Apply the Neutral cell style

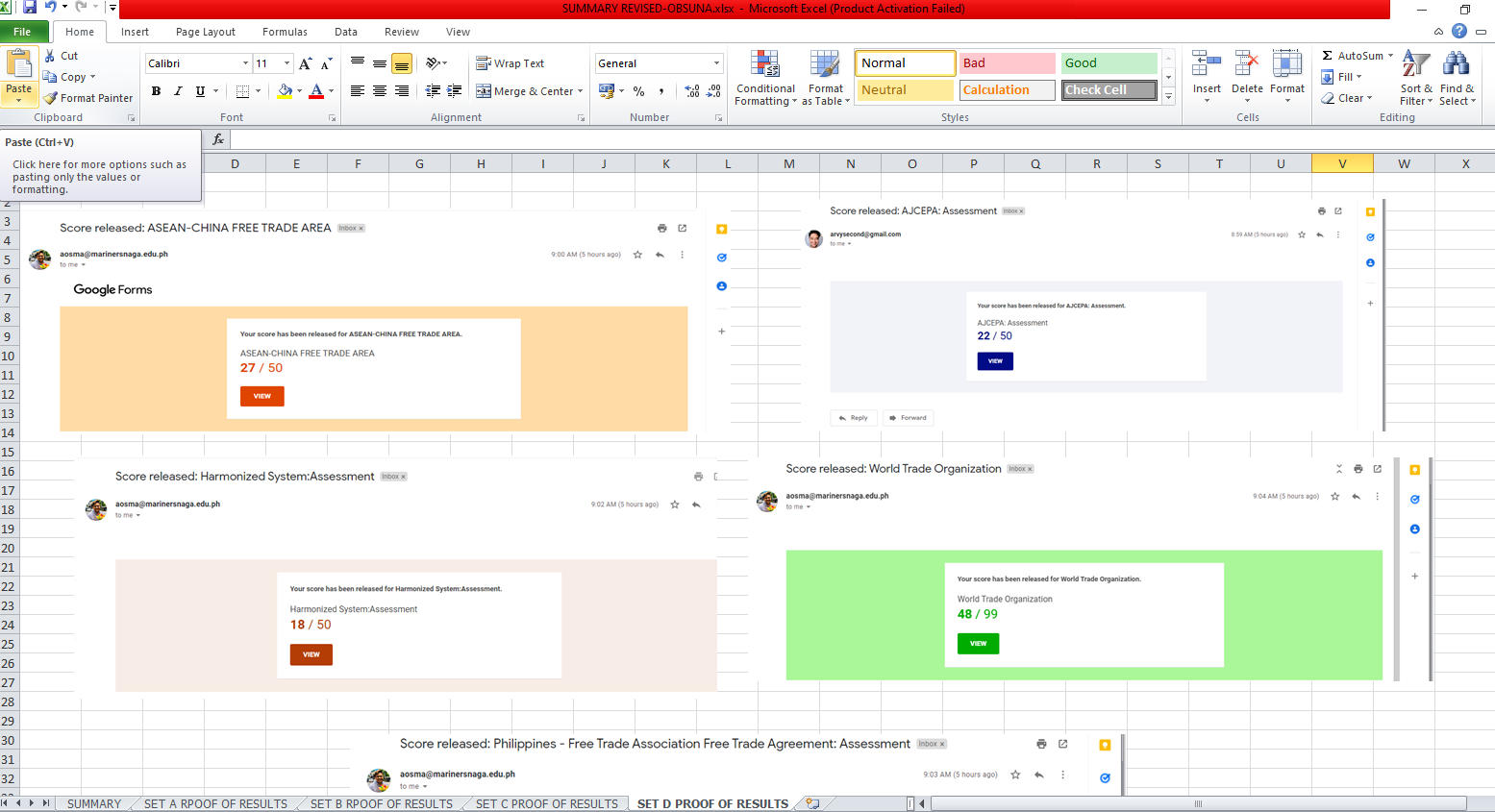click(905, 90)
